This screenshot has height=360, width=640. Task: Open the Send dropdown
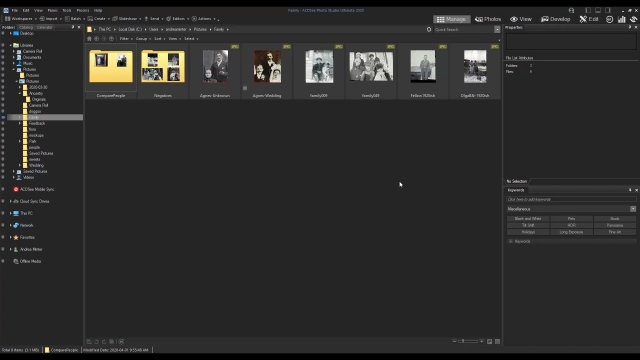[x=153, y=19]
